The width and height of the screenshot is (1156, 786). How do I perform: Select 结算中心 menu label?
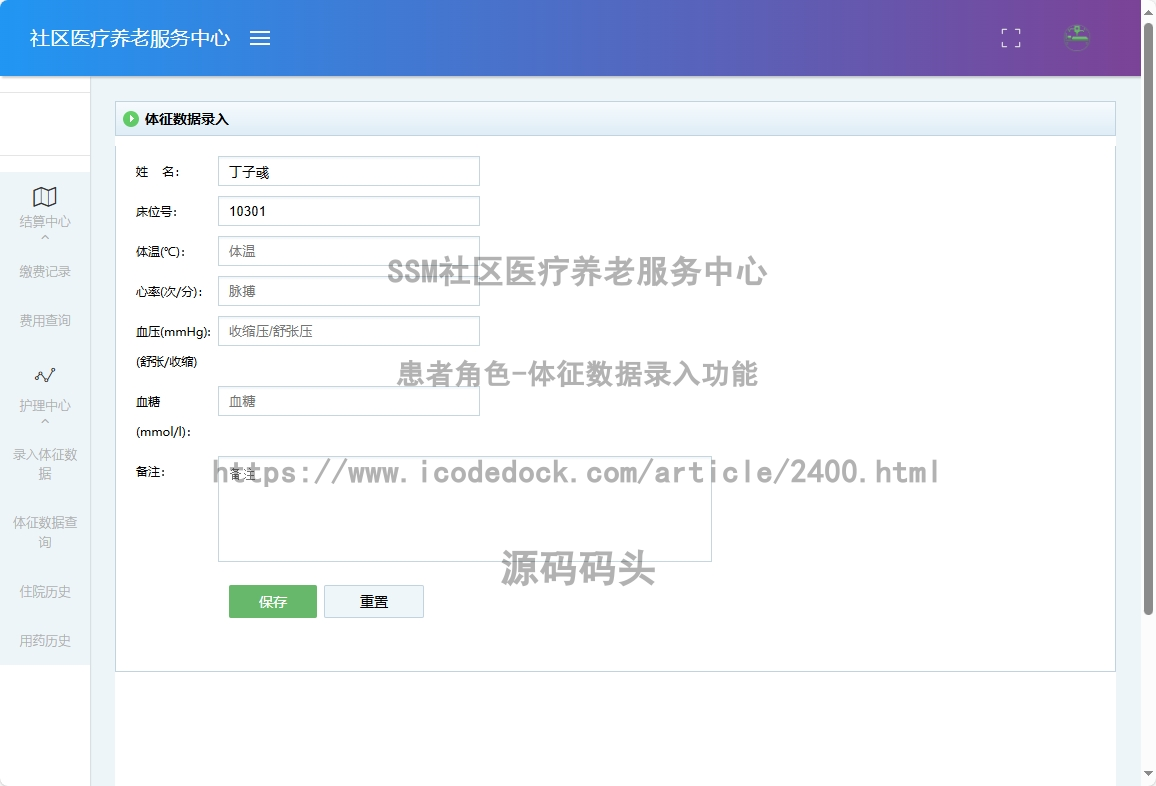(x=45, y=221)
